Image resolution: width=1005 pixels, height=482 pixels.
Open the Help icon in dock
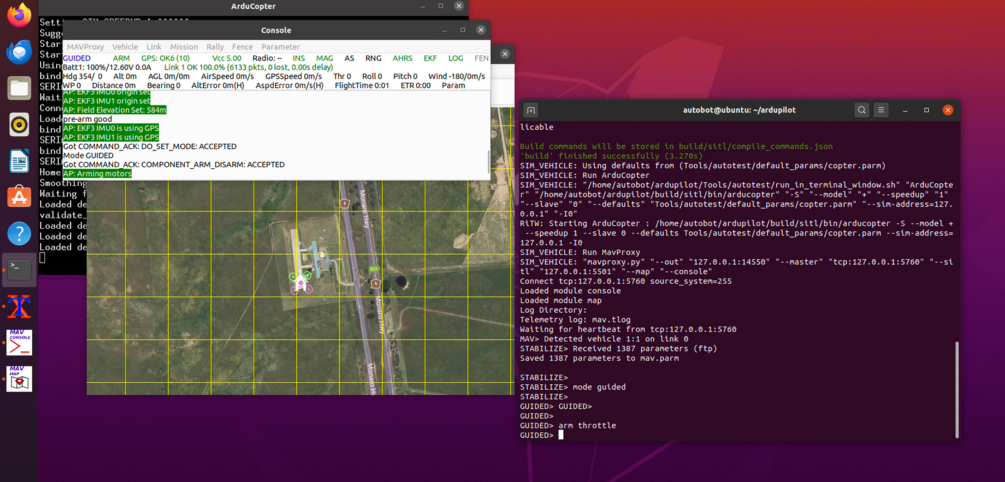[x=19, y=233]
